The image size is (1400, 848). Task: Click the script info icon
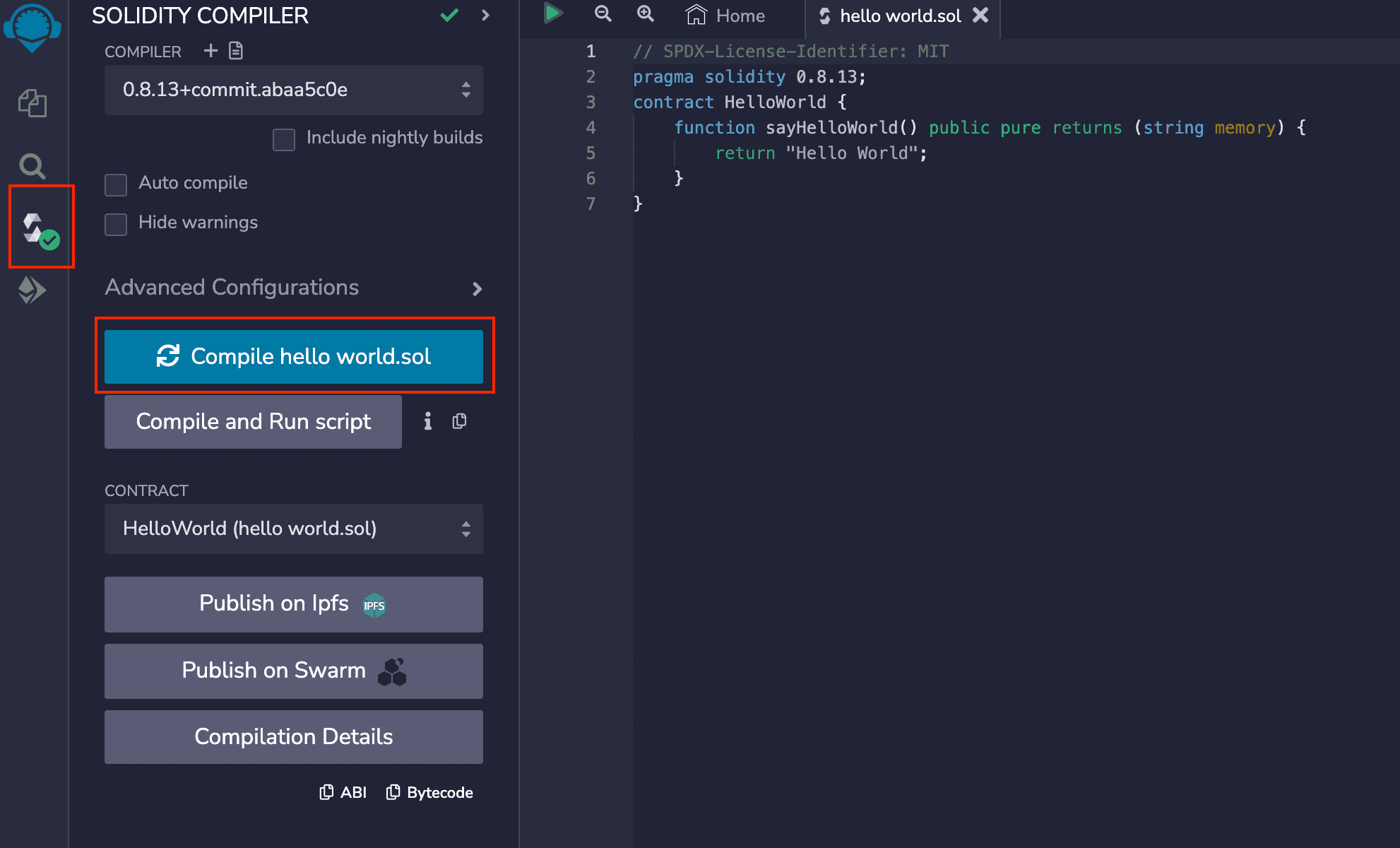(x=427, y=421)
